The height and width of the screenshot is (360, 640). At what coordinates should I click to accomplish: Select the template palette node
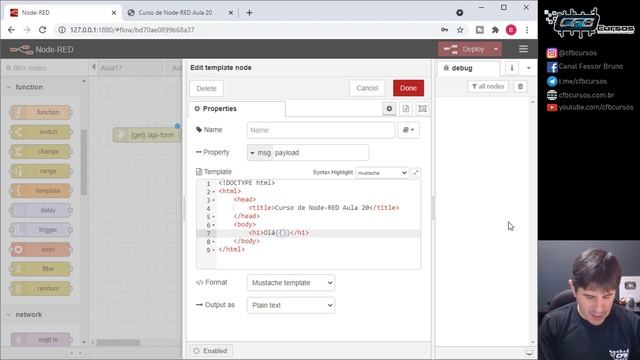tap(41, 191)
